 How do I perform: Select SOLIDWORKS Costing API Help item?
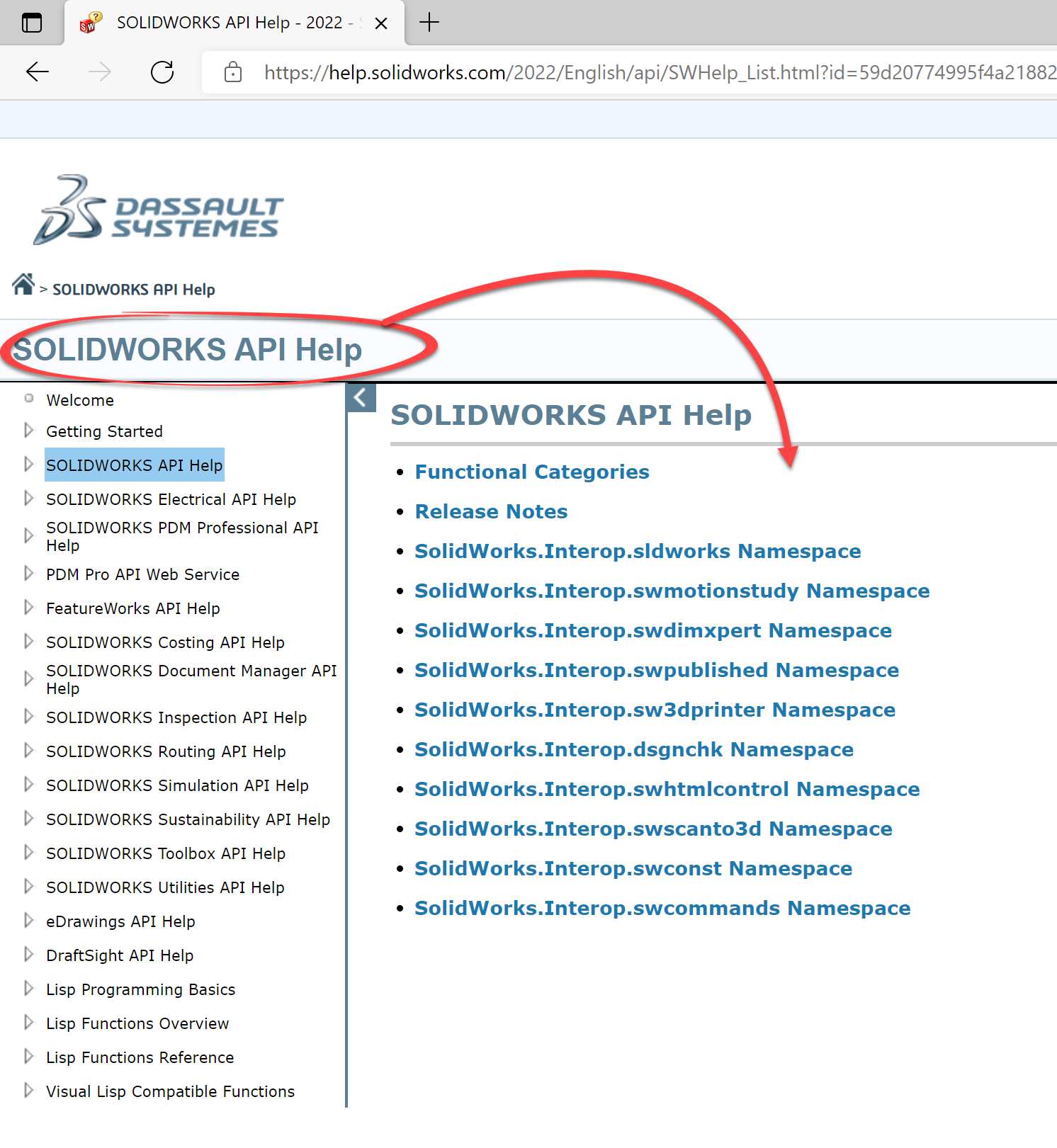(165, 642)
